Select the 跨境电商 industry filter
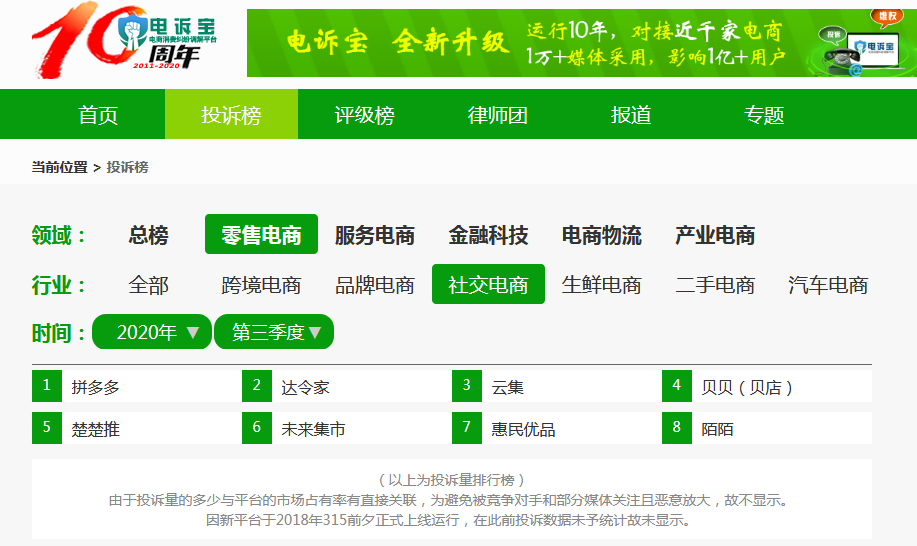 (x=261, y=285)
